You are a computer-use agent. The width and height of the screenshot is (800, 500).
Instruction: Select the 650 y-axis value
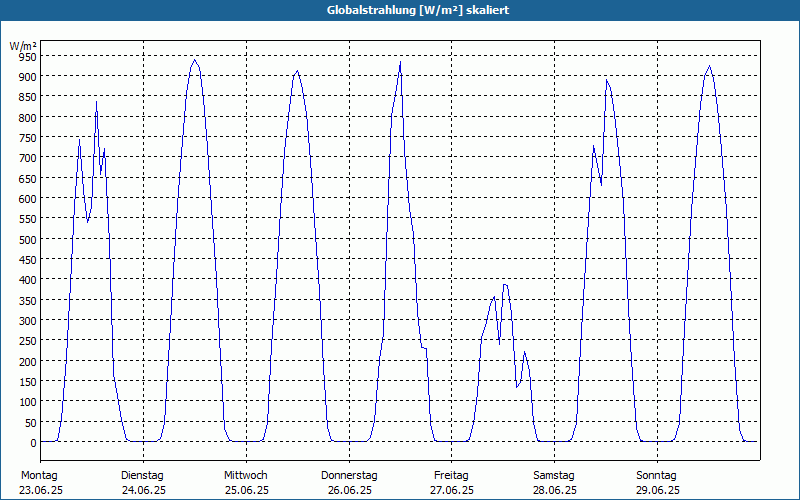pyautogui.click(x=28, y=179)
